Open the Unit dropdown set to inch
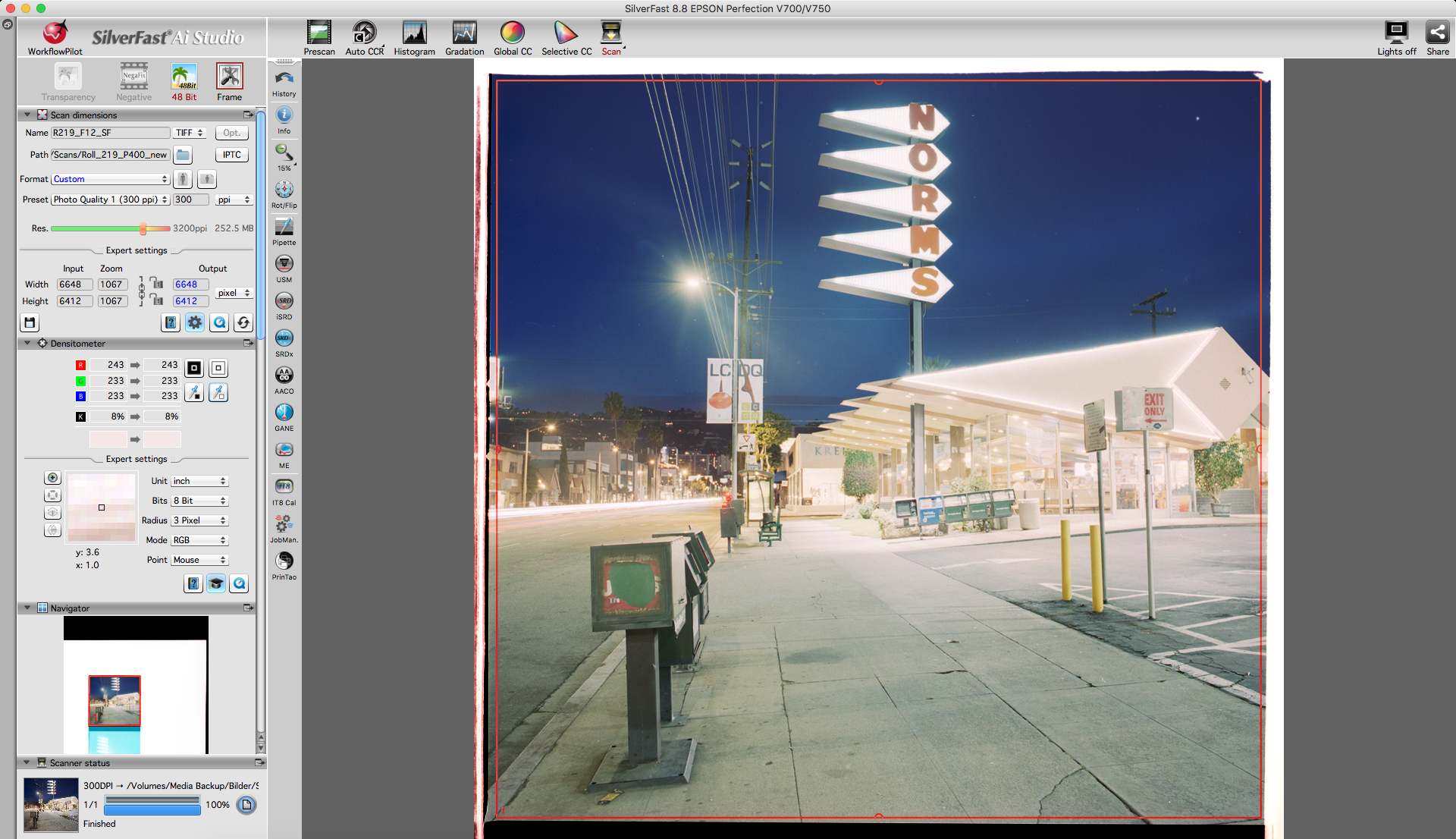The width and height of the screenshot is (1456, 839). pos(199,480)
